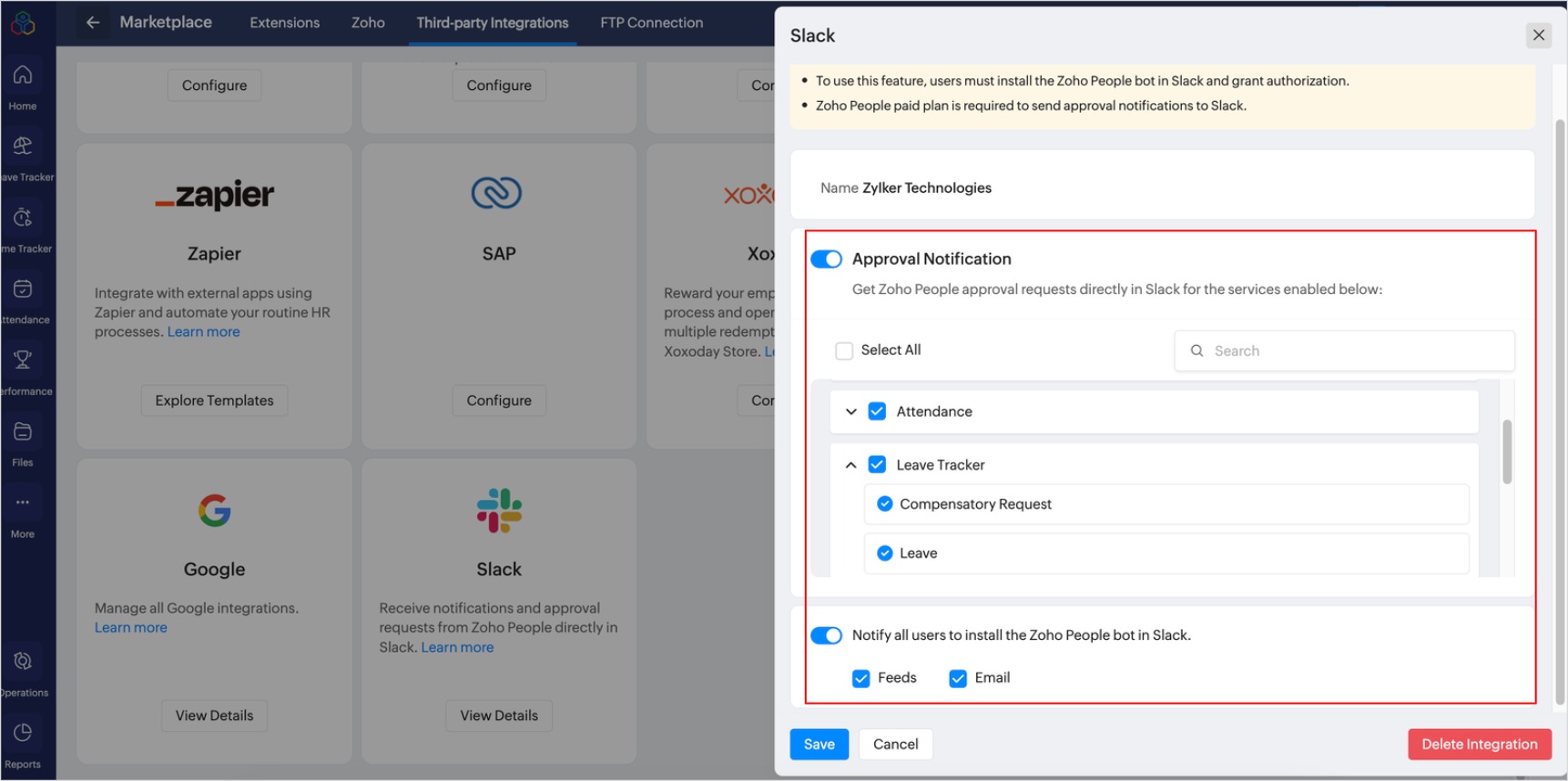Screen dimensions: 1568x781
Task: Click the Zapier logo
Action: tap(215, 195)
